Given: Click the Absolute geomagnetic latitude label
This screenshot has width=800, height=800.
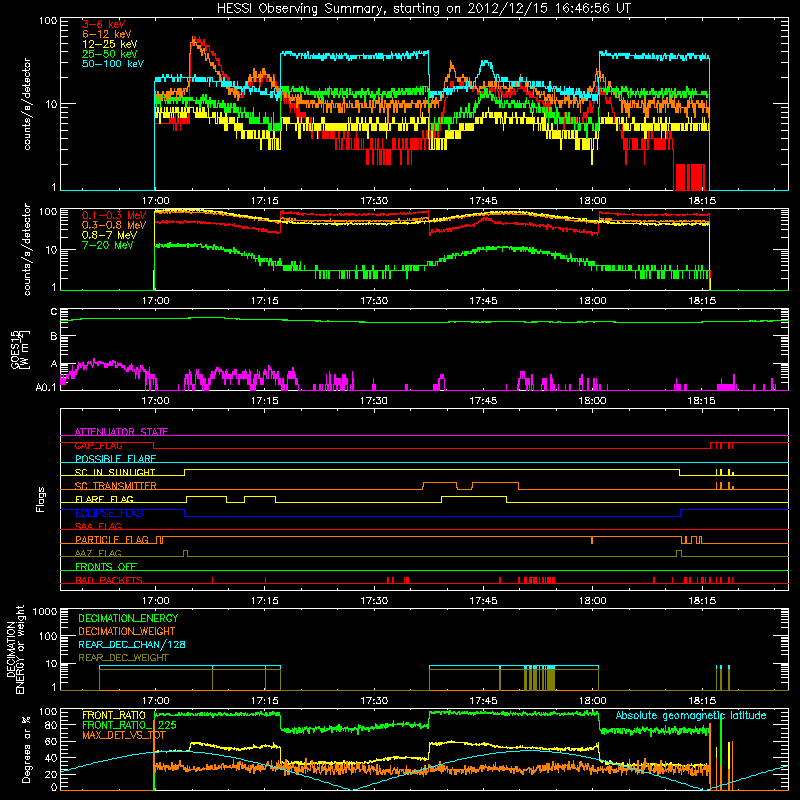Looking at the screenshot, I should pyautogui.click(x=691, y=715).
